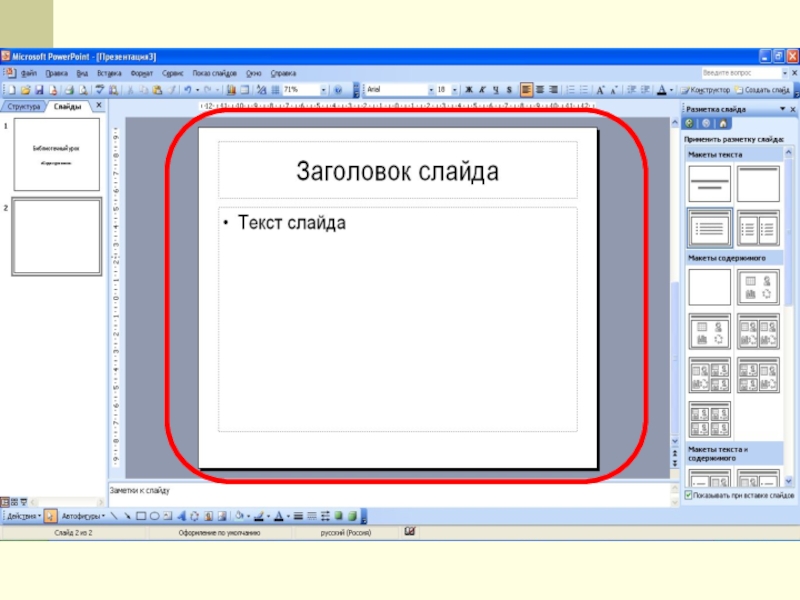Expand the font color dropdown arrow in formatting toolbar
800x600 pixels.
point(671,90)
